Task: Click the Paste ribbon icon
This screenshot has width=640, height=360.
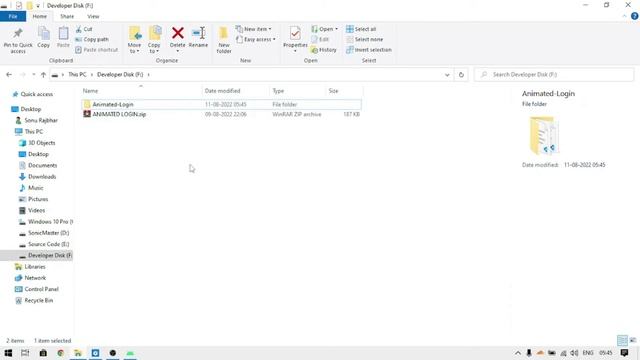Action: tap(63, 38)
